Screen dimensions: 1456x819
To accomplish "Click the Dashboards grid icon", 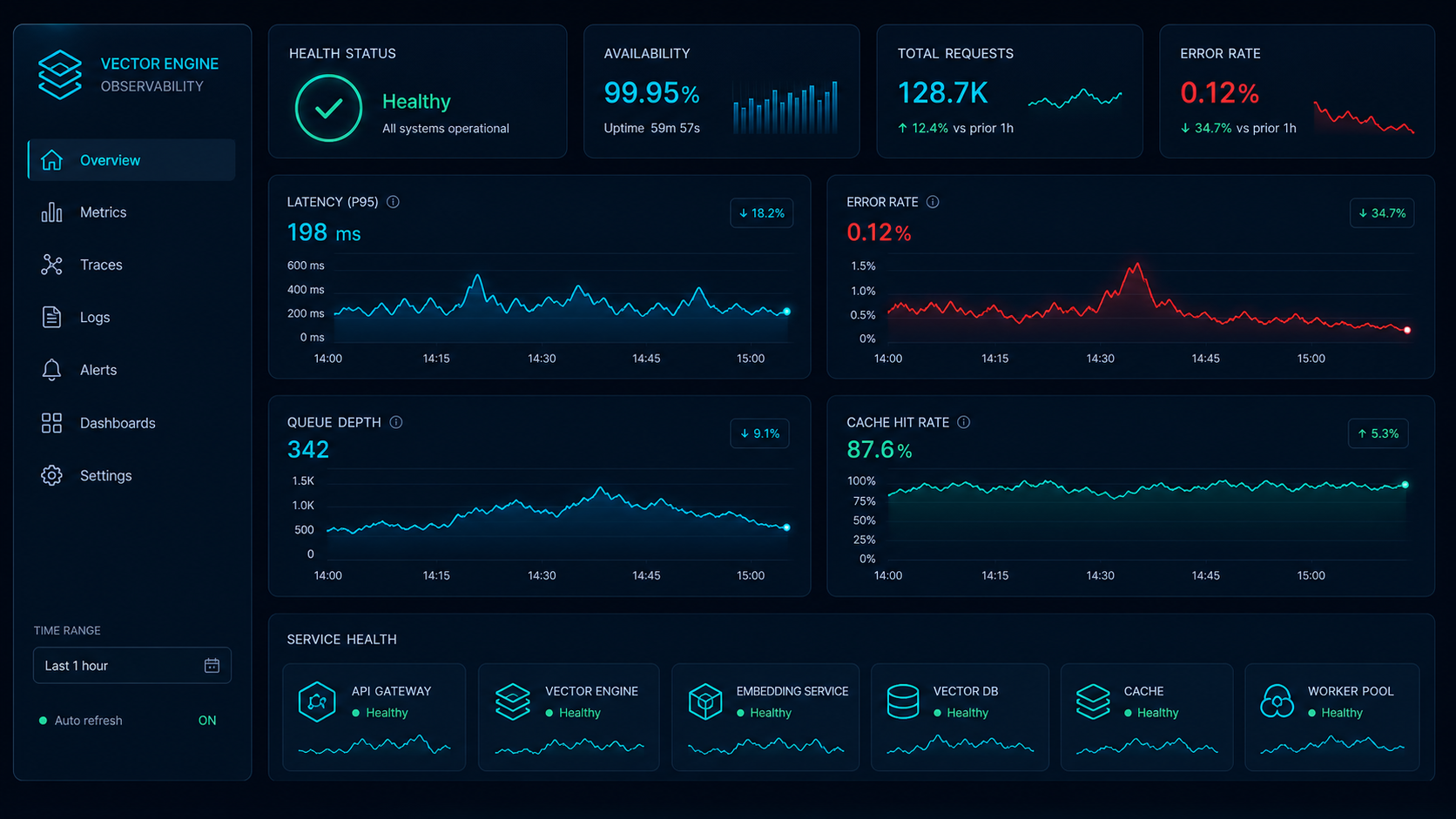I will [x=52, y=423].
